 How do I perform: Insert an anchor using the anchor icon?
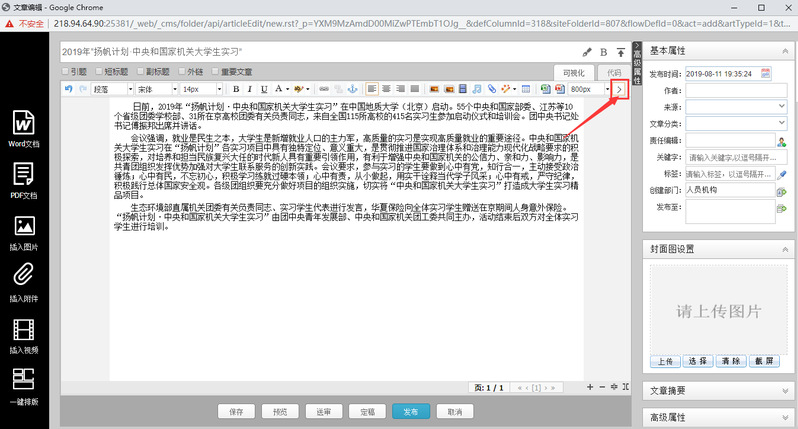353,89
